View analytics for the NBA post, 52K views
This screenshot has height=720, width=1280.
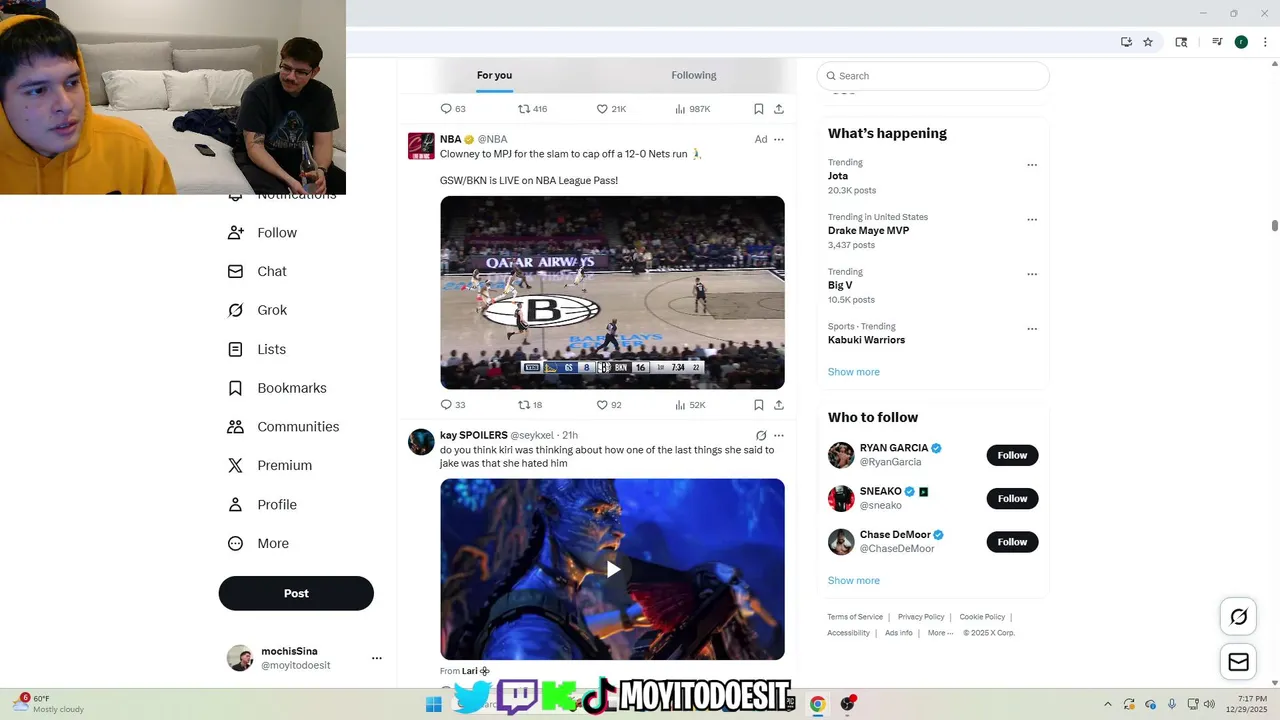(690, 405)
